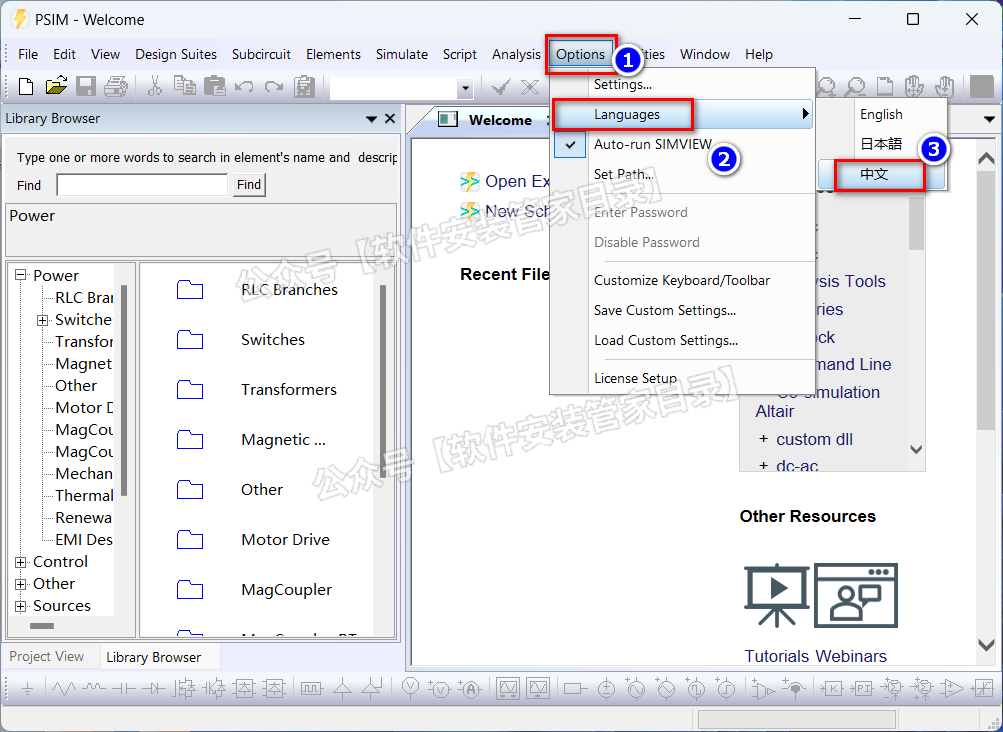Close the Library Browser panel

pos(390,119)
